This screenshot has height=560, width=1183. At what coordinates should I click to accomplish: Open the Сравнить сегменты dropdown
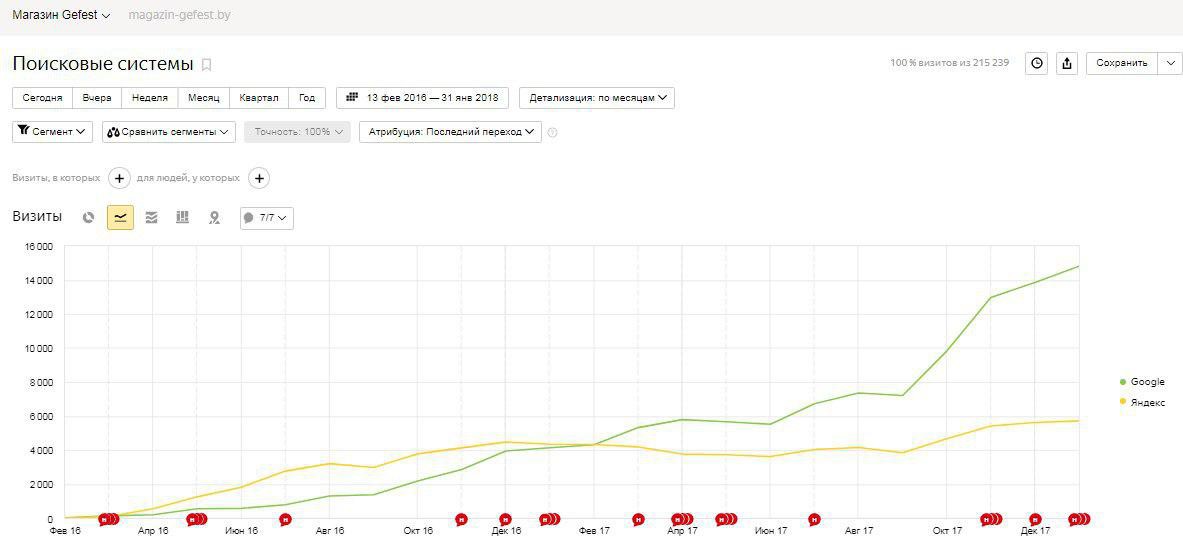[169, 132]
